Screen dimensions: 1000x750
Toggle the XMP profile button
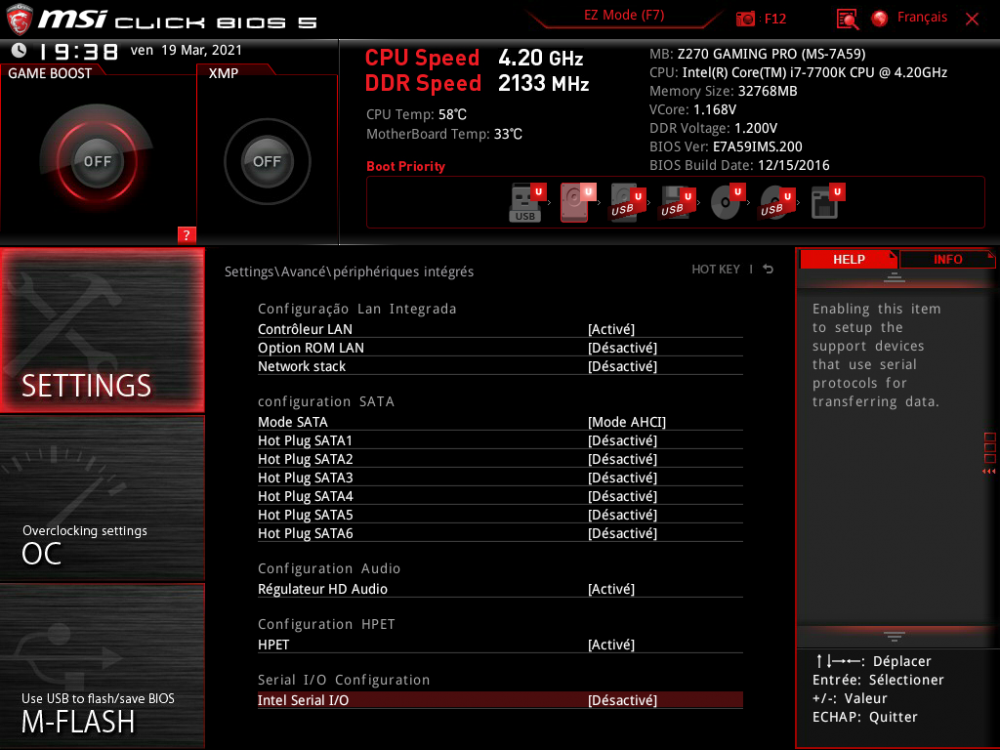[x=267, y=161]
